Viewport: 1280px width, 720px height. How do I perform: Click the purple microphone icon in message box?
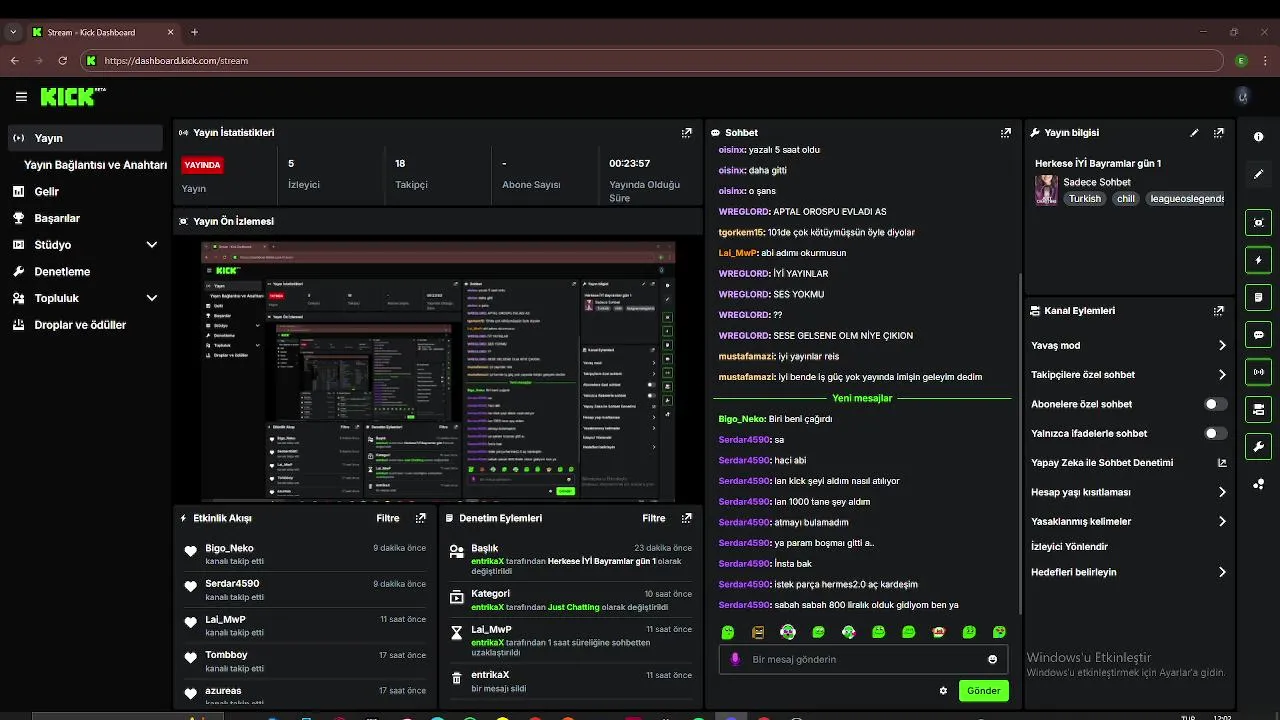pyautogui.click(x=735, y=659)
